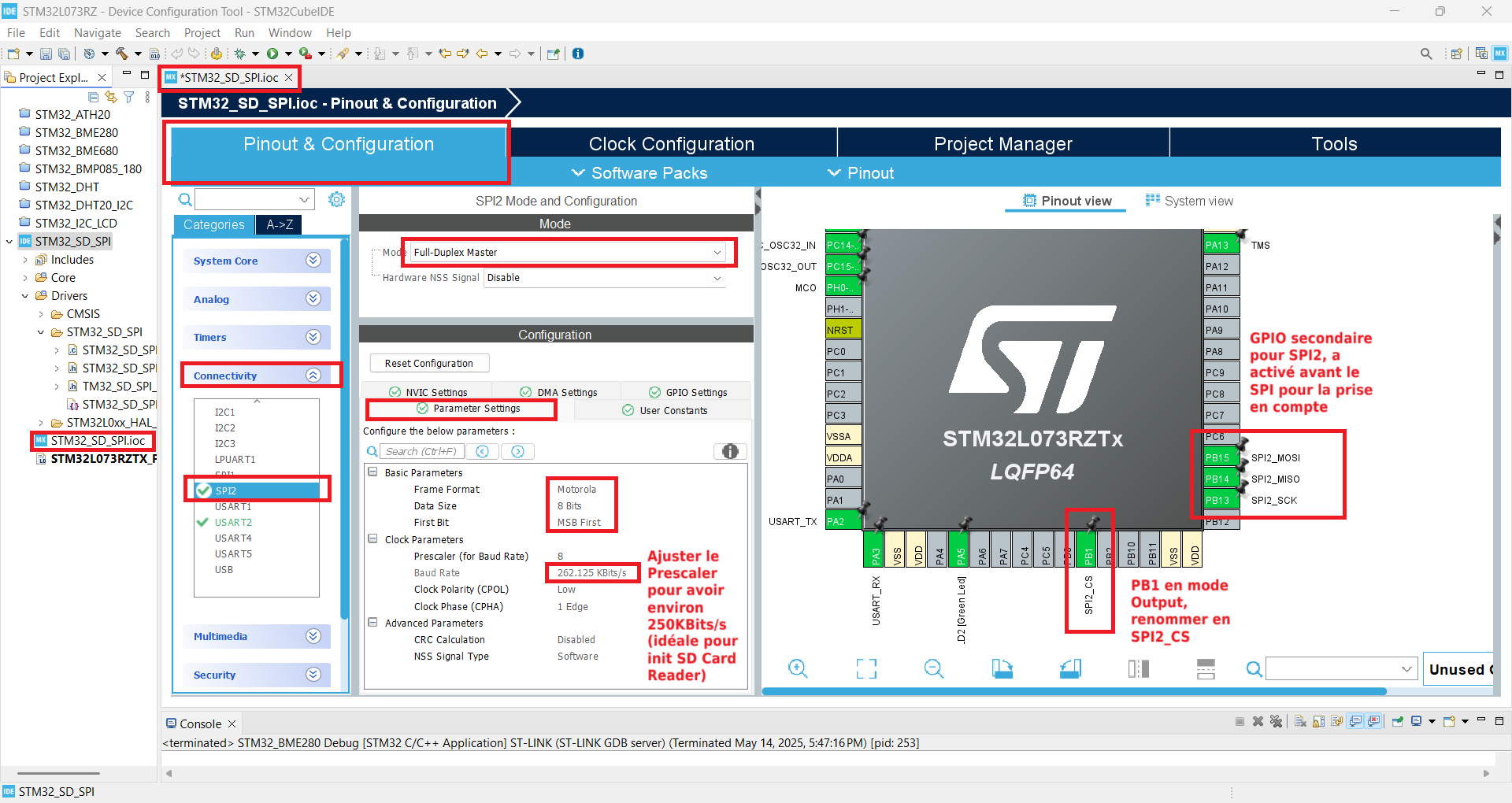Select Pinout view

(x=1067, y=201)
